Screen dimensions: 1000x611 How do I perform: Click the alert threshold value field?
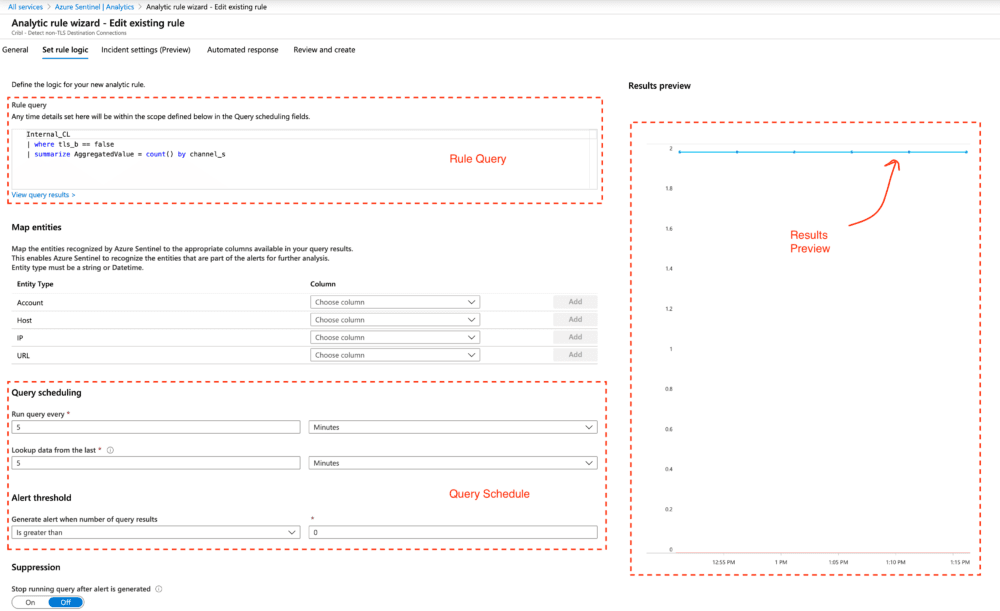[453, 533]
